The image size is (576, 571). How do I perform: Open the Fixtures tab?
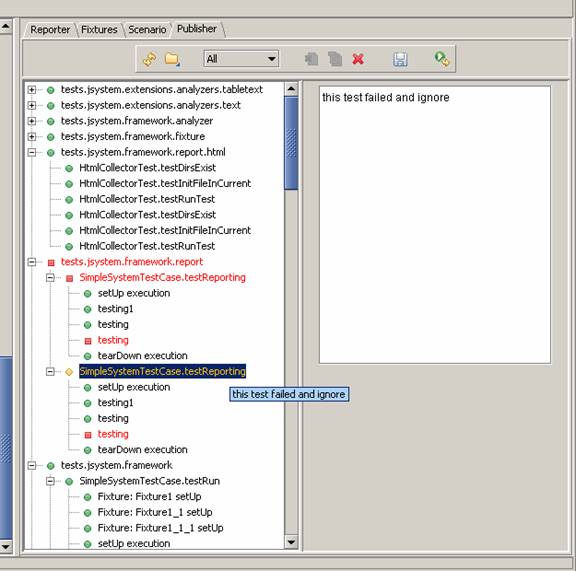[99, 30]
